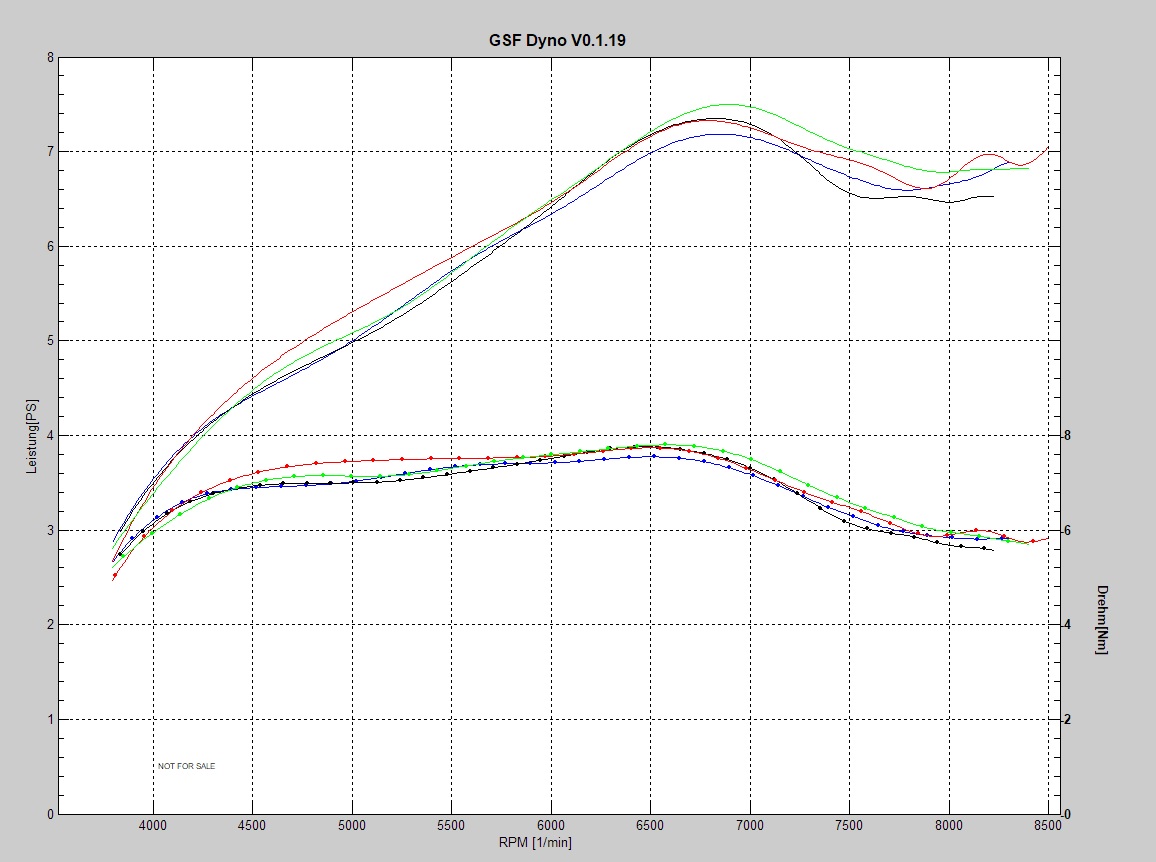1156x862 pixels.
Task: Click the 8000 tick on the RPM axis
Action: click(x=949, y=825)
